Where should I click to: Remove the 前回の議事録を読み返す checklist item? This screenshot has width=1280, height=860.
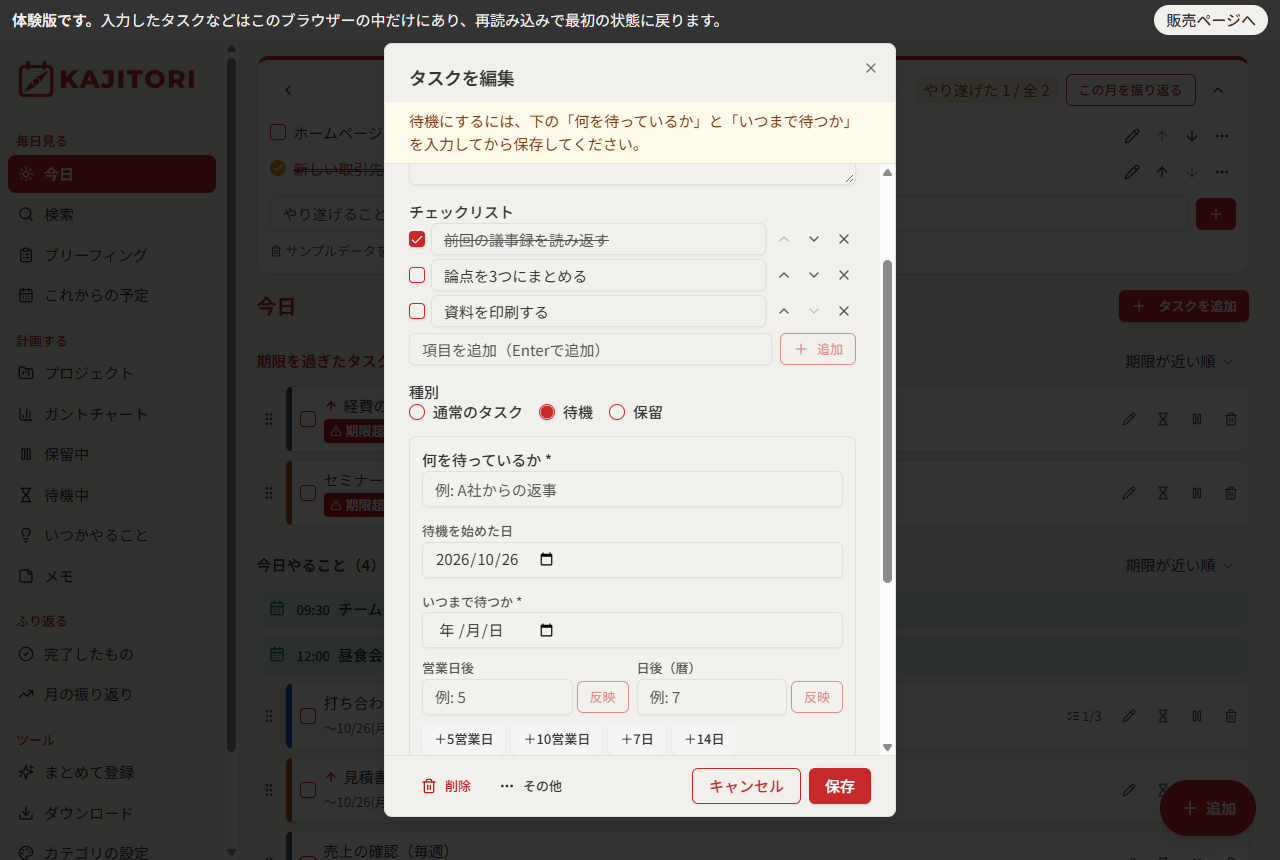(x=843, y=239)
